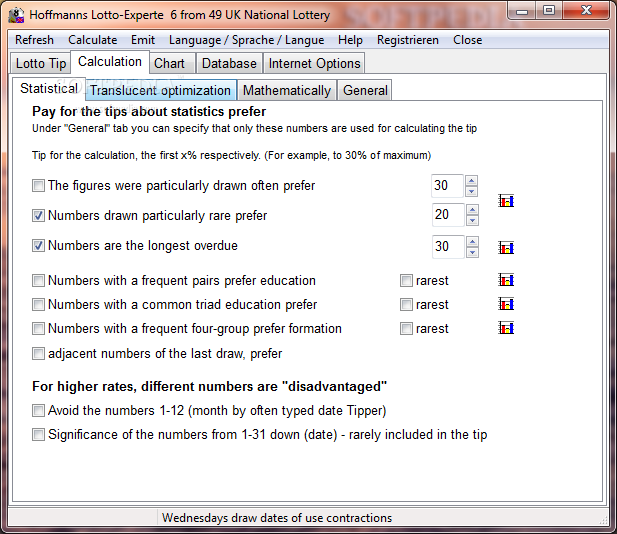Decrease the longest overdue percentage spinner

click(x=472, y=252)
